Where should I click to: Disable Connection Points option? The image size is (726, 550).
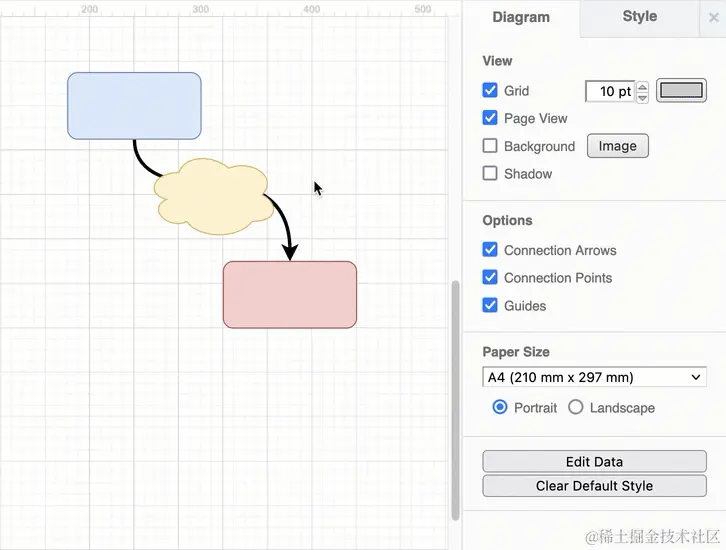[490, 277]
